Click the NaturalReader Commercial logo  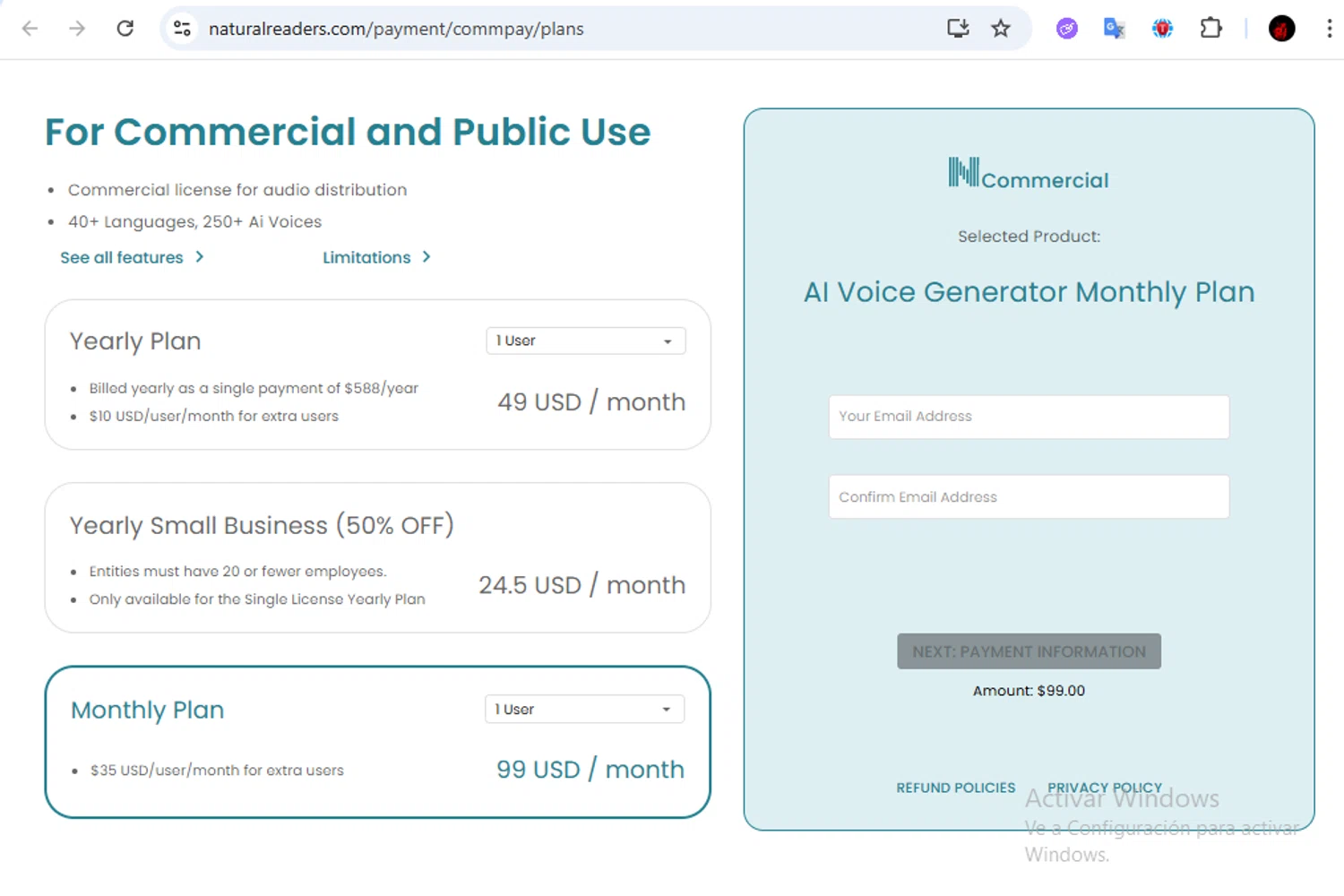pos(1029,174)
